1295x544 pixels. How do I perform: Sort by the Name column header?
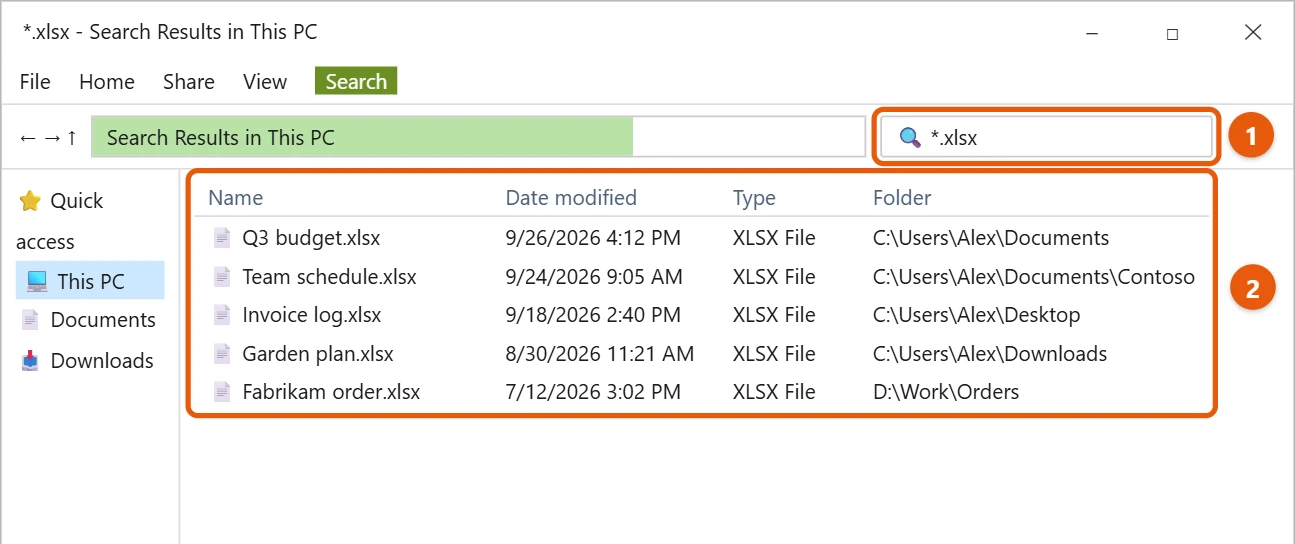click(235, 198)
